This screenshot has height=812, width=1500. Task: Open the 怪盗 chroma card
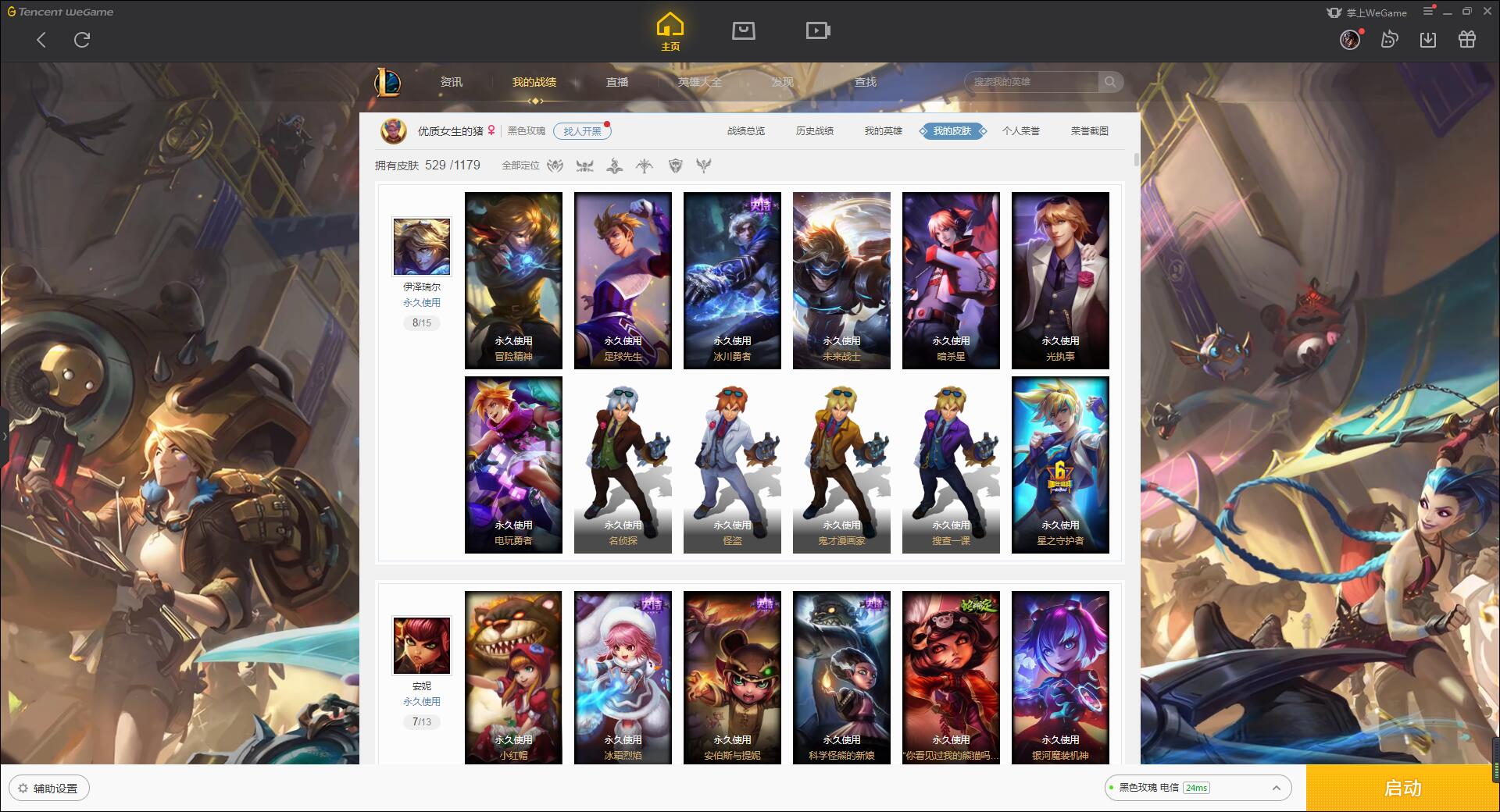point(732,465)
